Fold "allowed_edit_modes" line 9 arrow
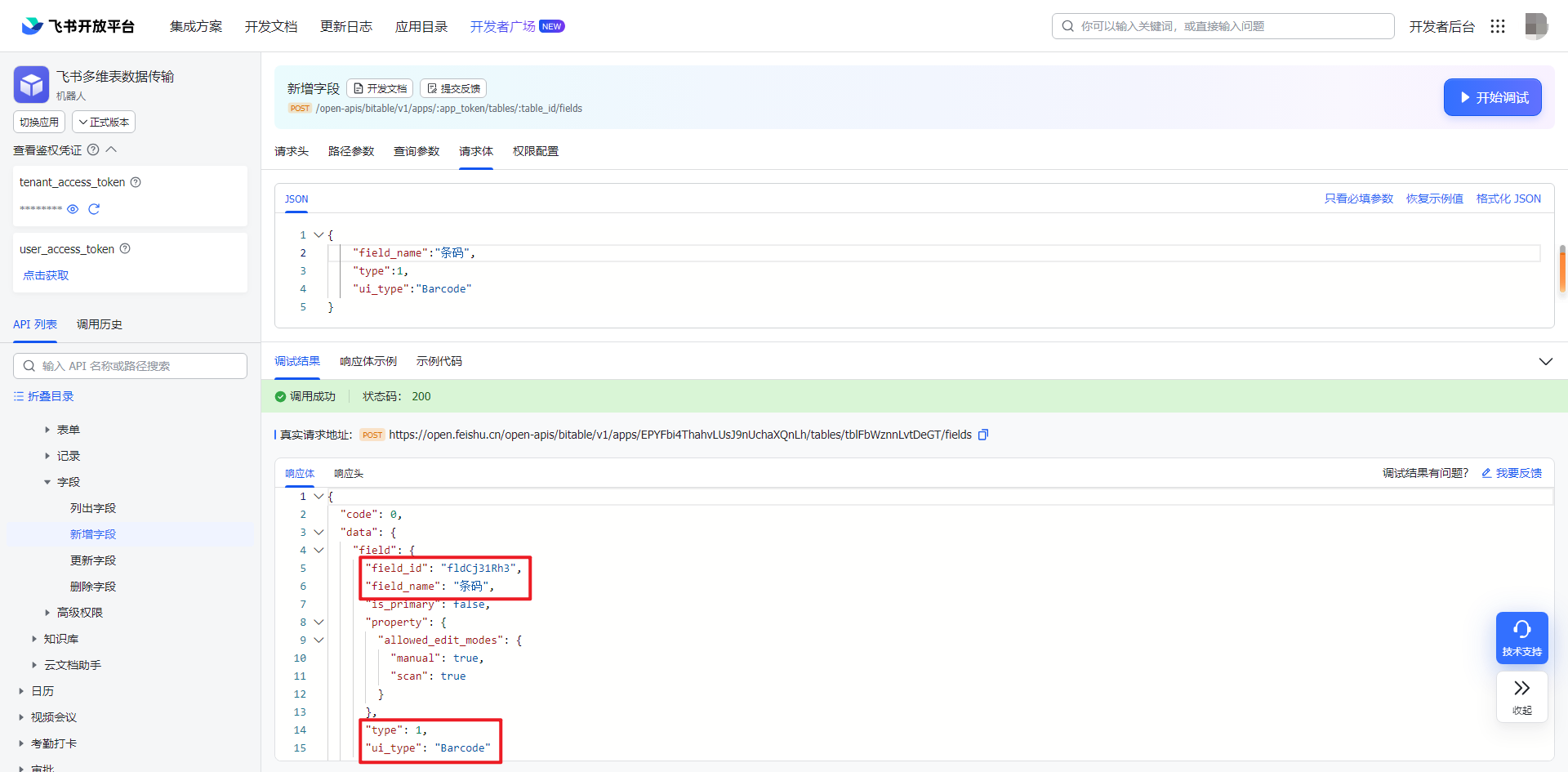1568x772 pixels. [x=318, y=640]
